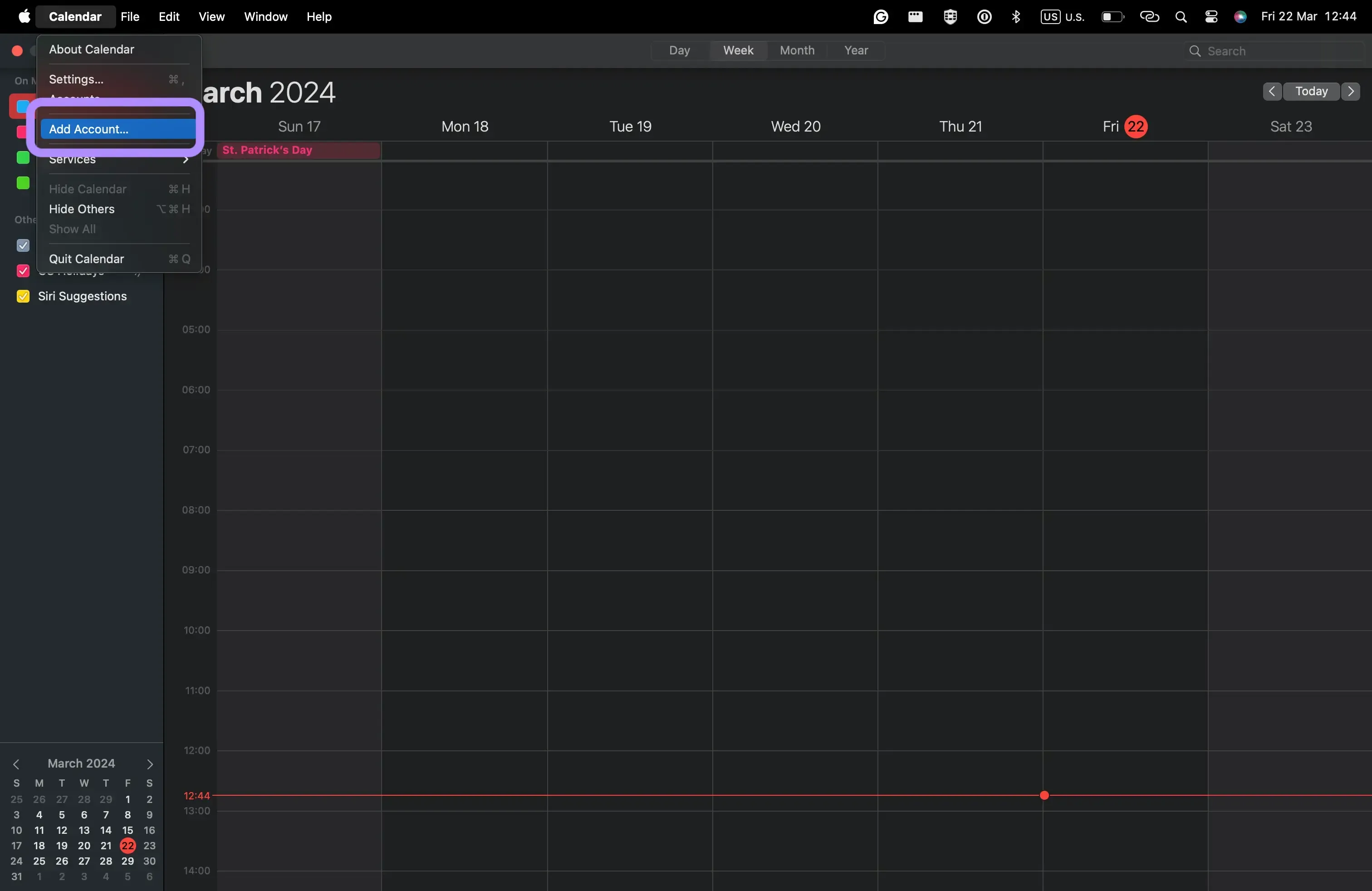Viewport: 1372px width, 891px height.
Task: Go to next week arrow
Action: (x=1351, y=92)
